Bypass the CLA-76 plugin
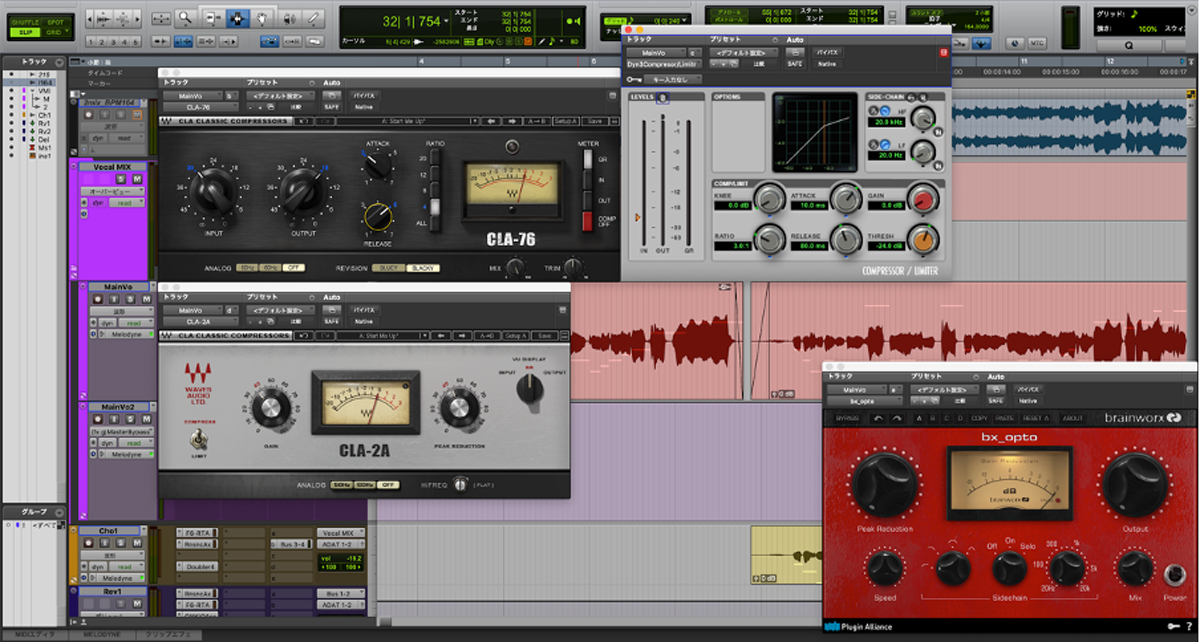 [x=365, y=95]
